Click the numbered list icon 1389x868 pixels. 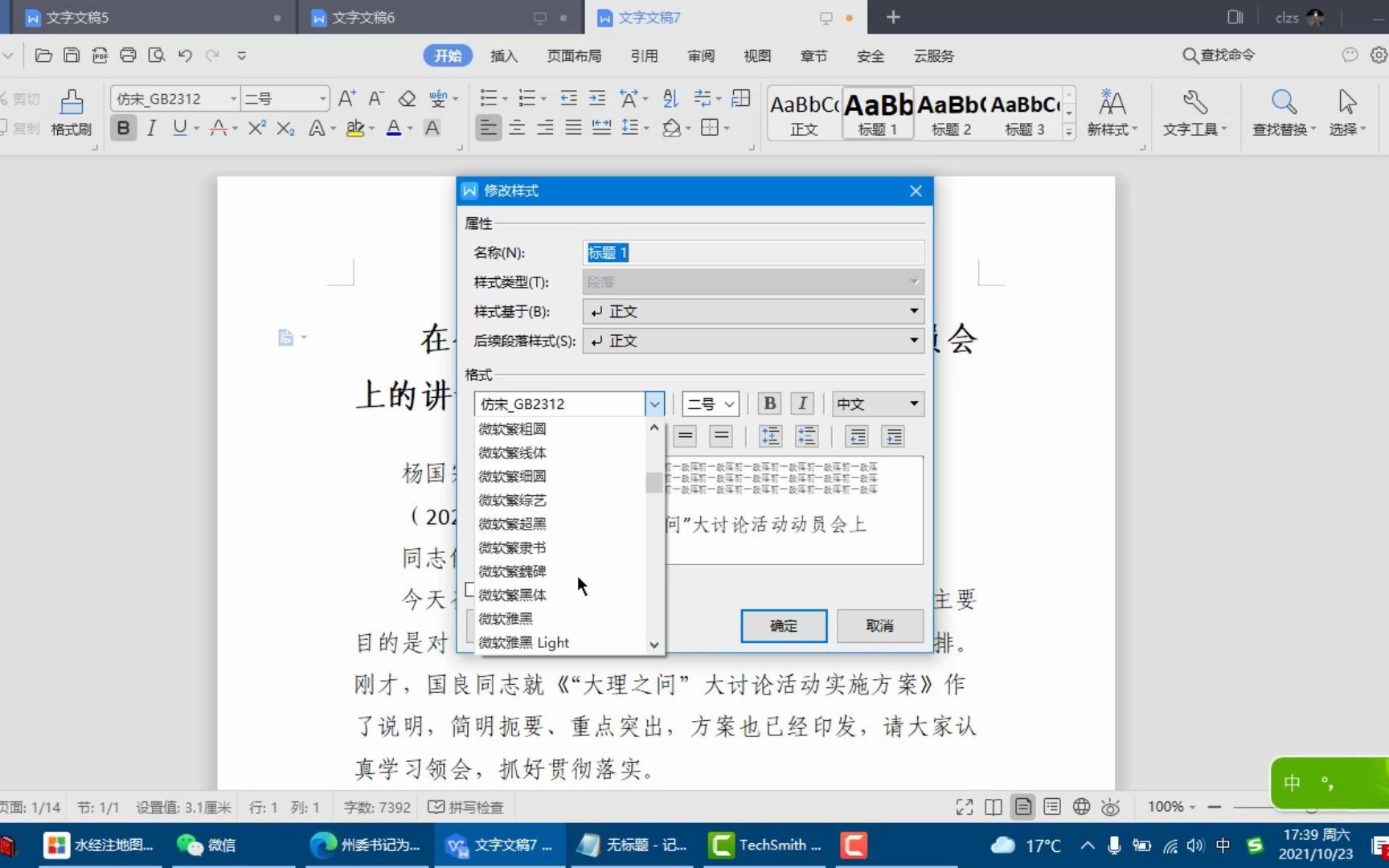click(527, 99)
